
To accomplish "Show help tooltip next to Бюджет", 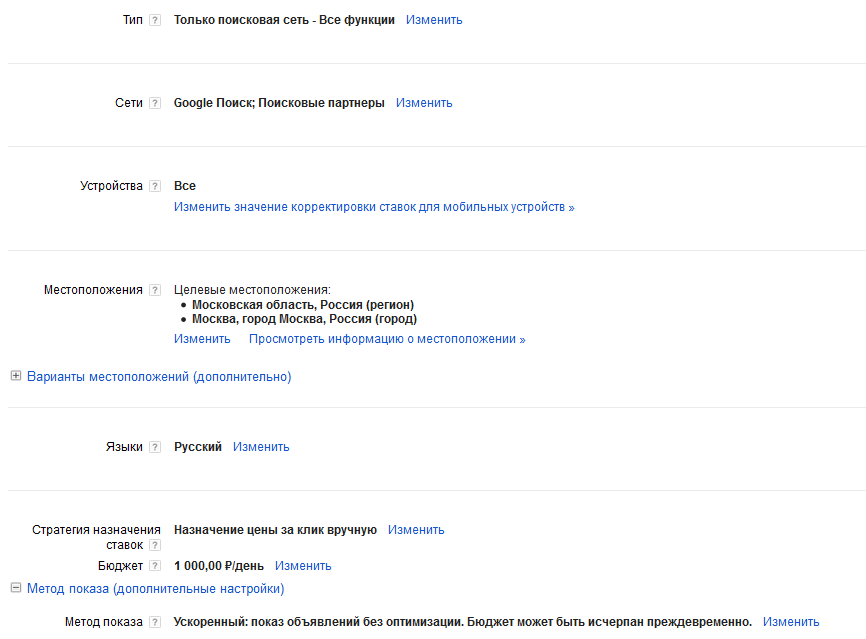I will pos(154,566).
